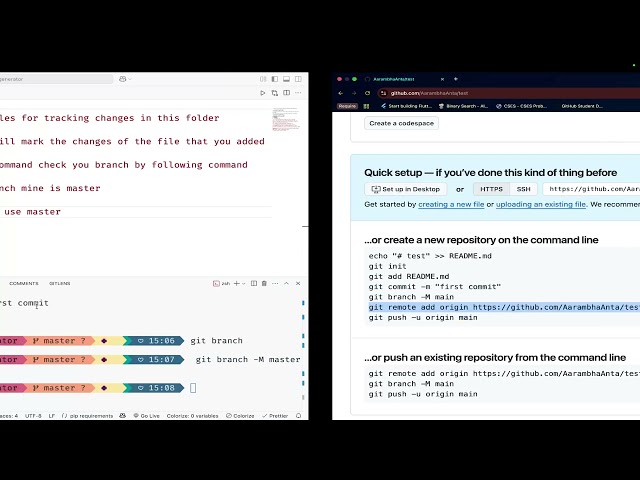
Task: Create a new terminal with plus icon
Action: click(x=236, y=283)
